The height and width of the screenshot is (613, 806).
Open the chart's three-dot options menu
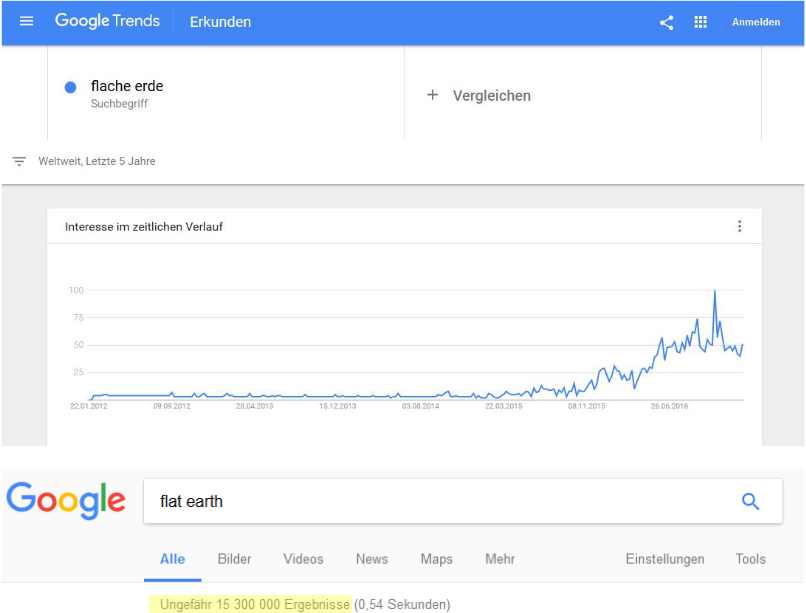(x=739, y=226)
